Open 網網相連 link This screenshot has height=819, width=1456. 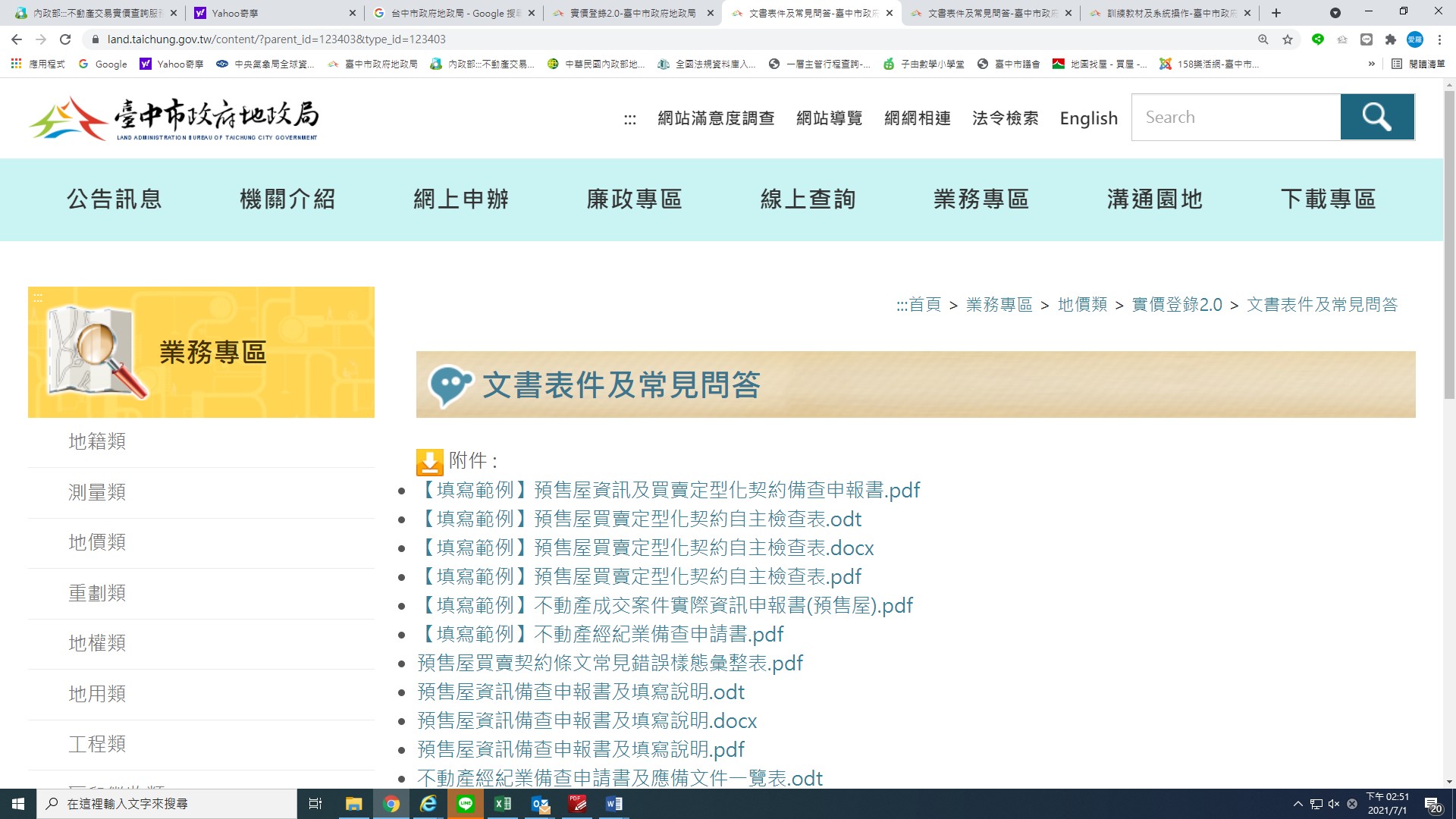pyautogui.click(x=918, y=118)
